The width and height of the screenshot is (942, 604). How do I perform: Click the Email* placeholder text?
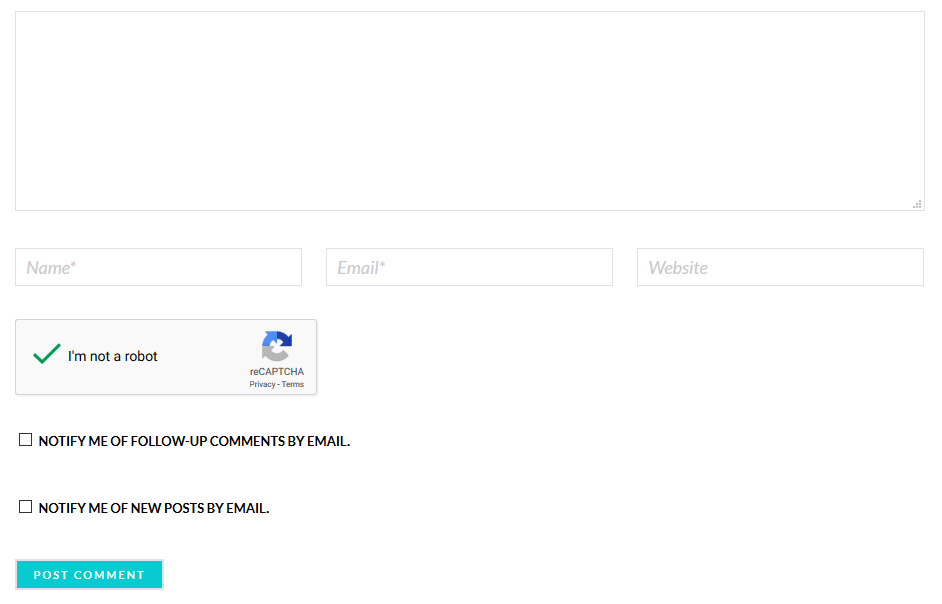coord(361,268)
